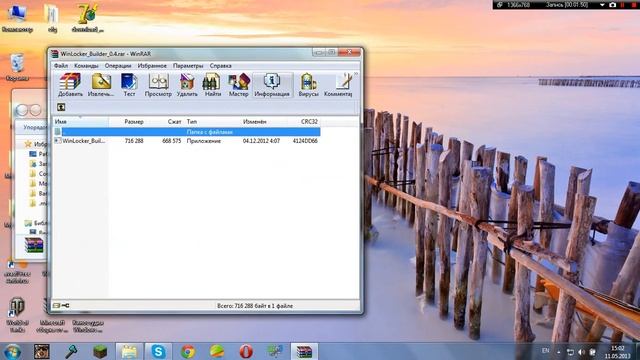
Task: Open the Команды menu
Action: [86, 66]
